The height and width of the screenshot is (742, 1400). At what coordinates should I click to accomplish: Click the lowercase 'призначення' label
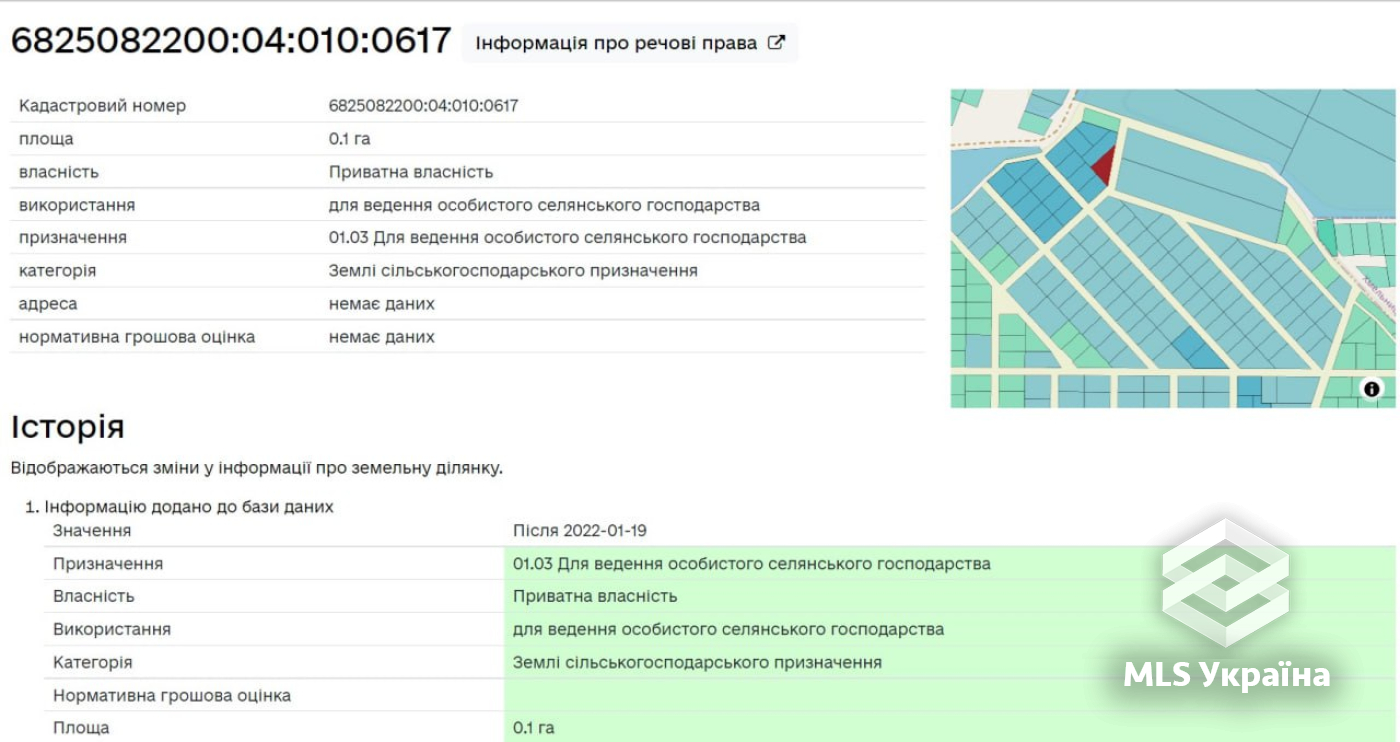coord(73,238)
